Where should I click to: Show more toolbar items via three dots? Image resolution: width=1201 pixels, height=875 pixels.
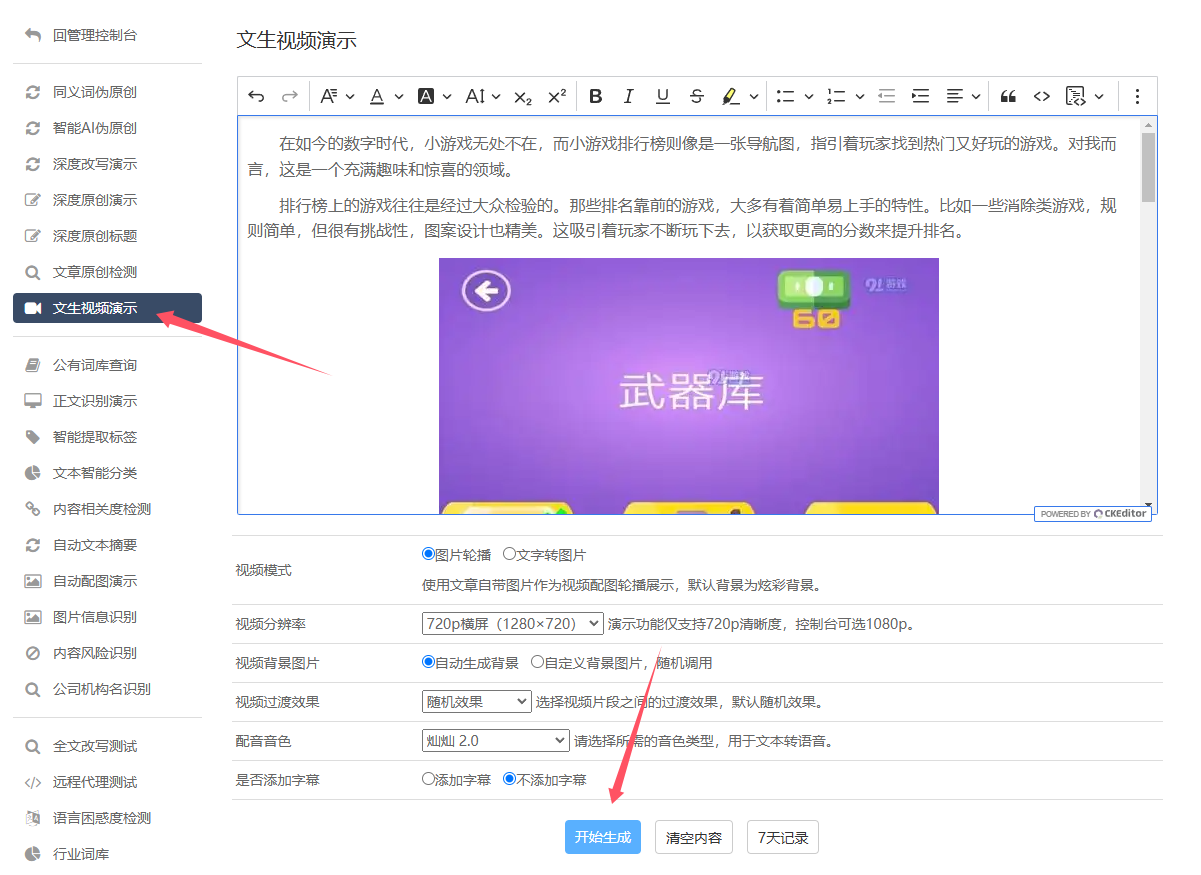1136,96
